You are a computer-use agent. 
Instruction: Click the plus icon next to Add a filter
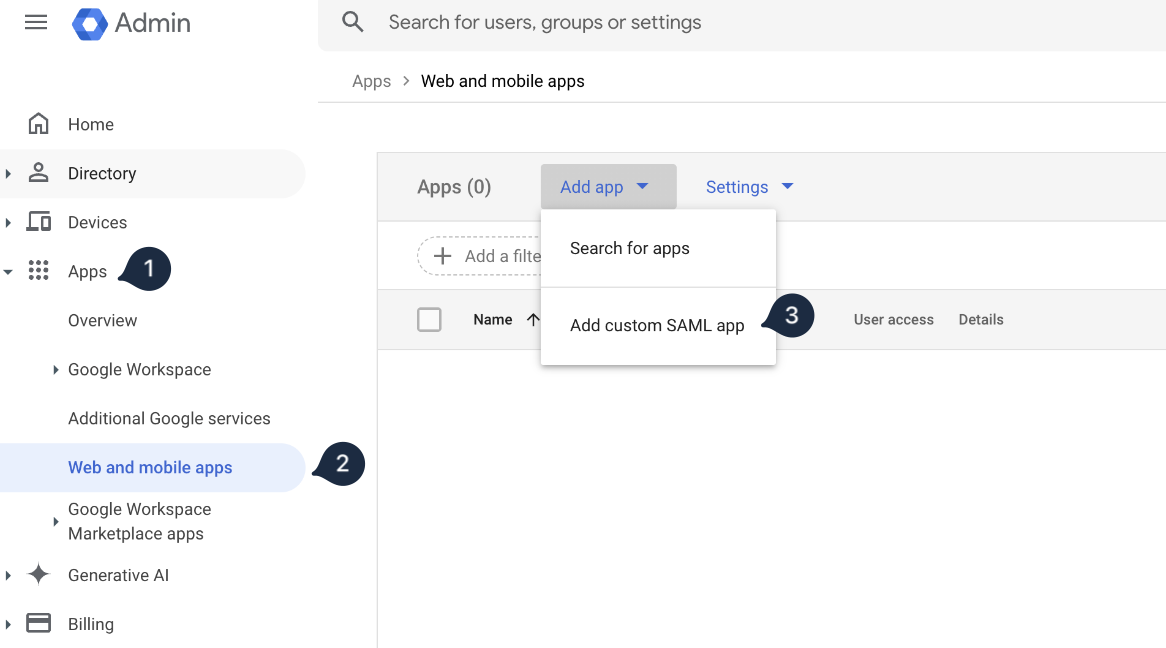pyautogui.click(x=442, y=255)
